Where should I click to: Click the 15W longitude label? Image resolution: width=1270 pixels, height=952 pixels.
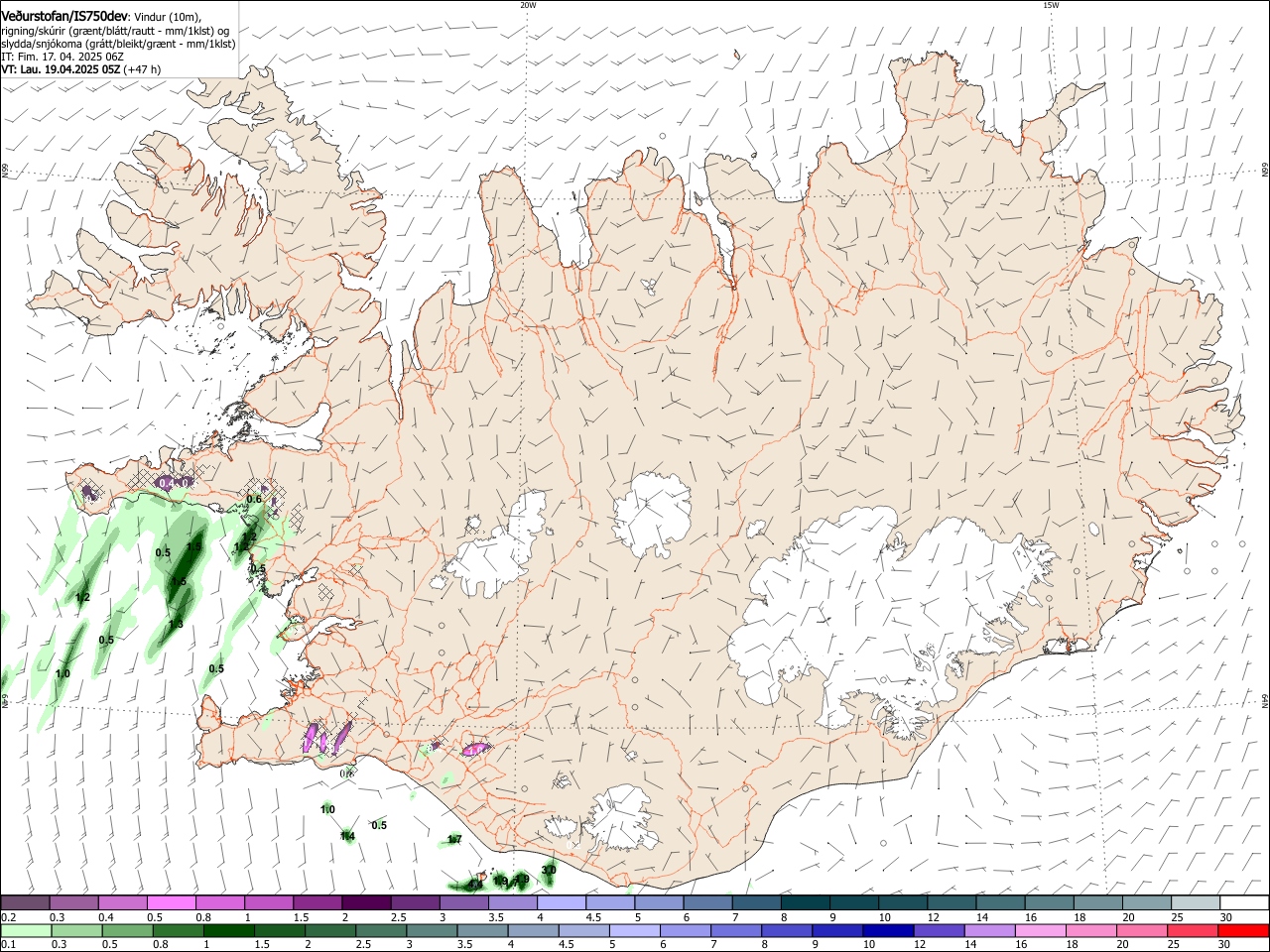(x=1051, y=5)
